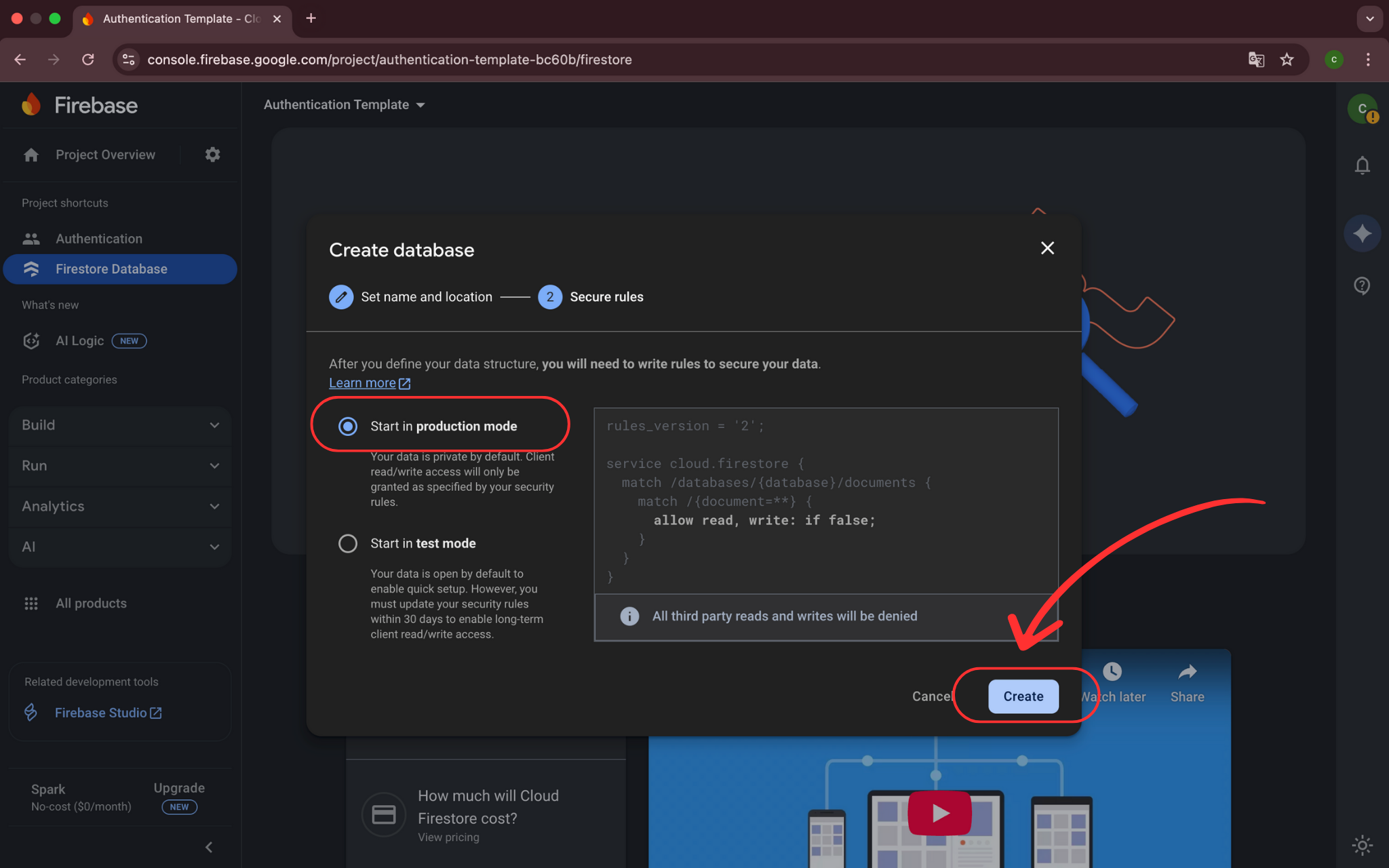Screen dimensions: 1389x868
Task: Select Start in test mode radio
Action: click(348, 543)
